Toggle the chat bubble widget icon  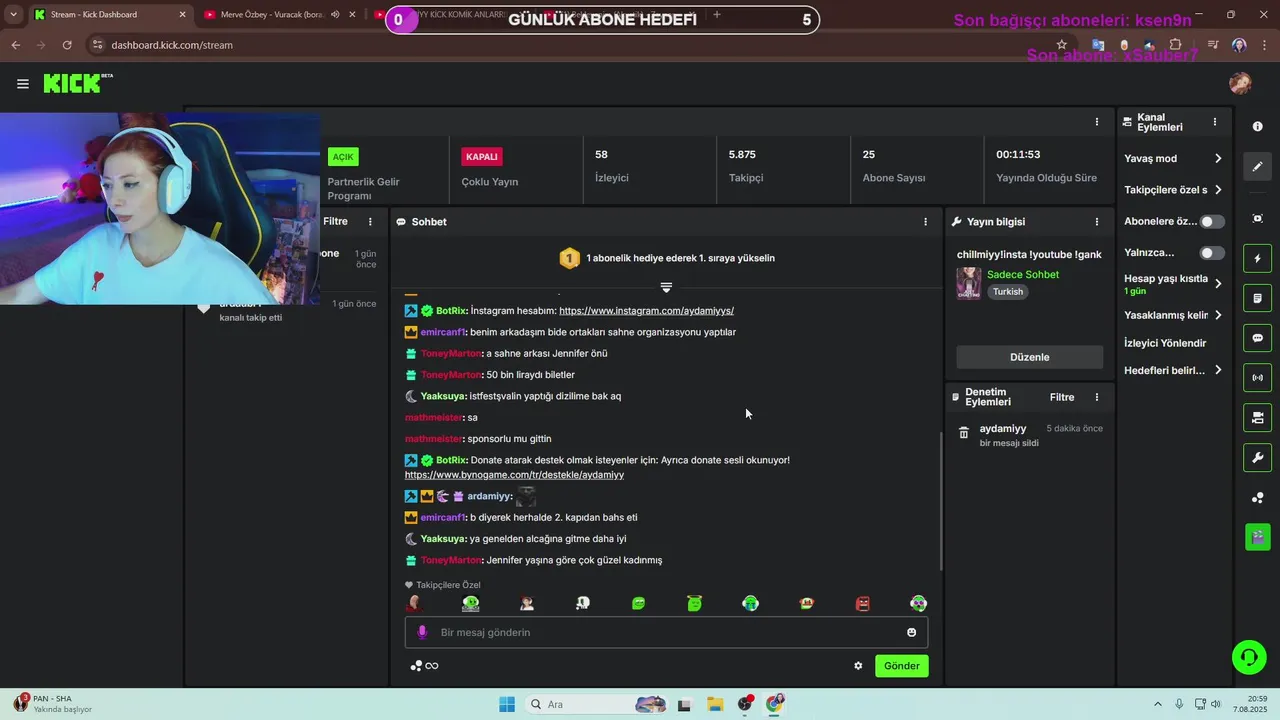click(x=1258, y=338)
